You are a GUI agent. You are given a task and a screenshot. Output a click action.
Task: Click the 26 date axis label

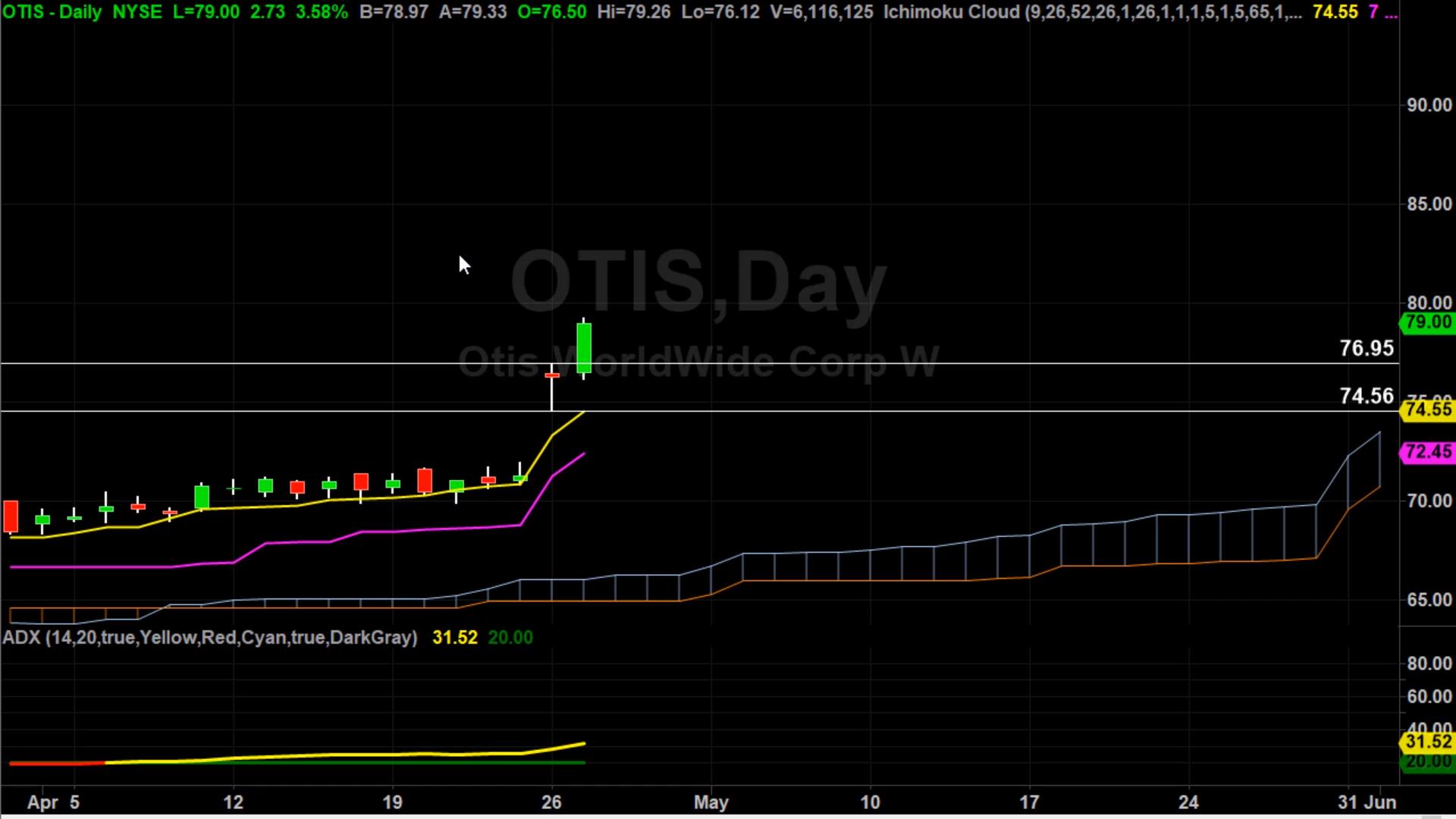pos(551,802)
